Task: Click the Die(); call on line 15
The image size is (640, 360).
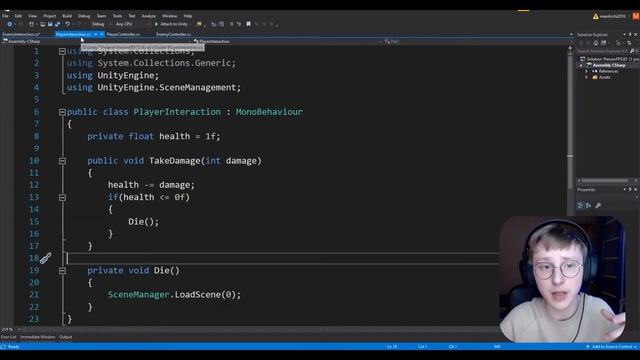Action: pos(144,222)
